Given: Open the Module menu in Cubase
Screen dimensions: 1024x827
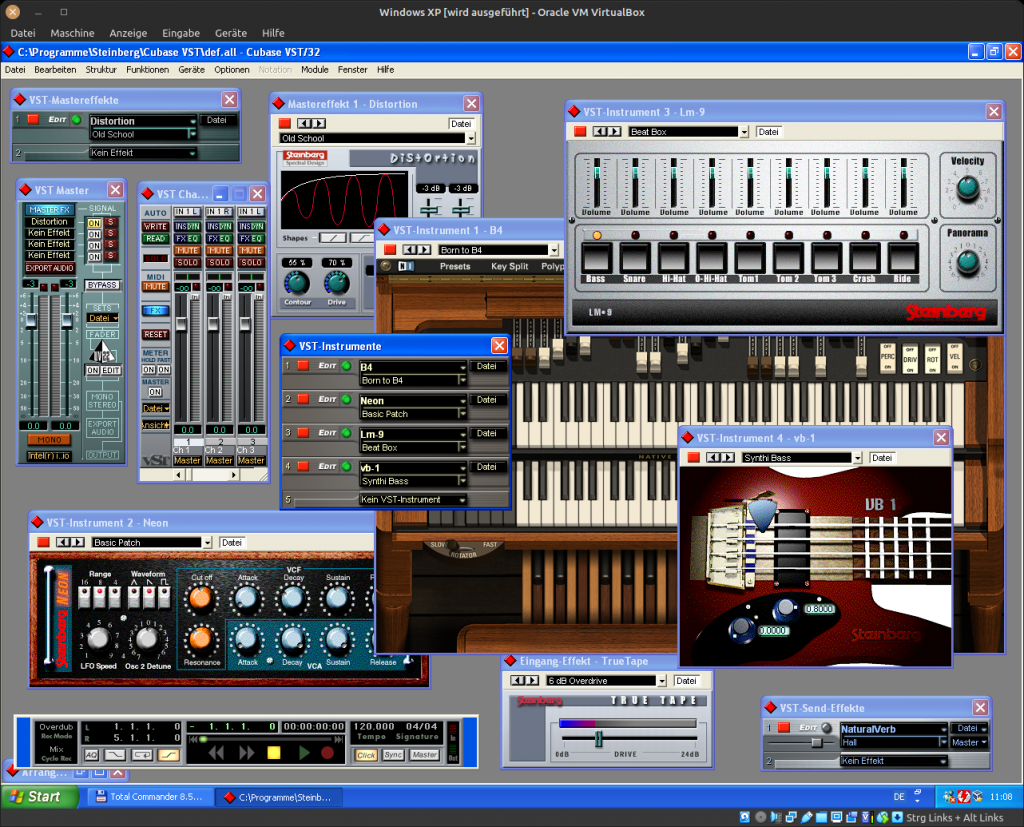Looking at the screenshot, I should 314,70.
